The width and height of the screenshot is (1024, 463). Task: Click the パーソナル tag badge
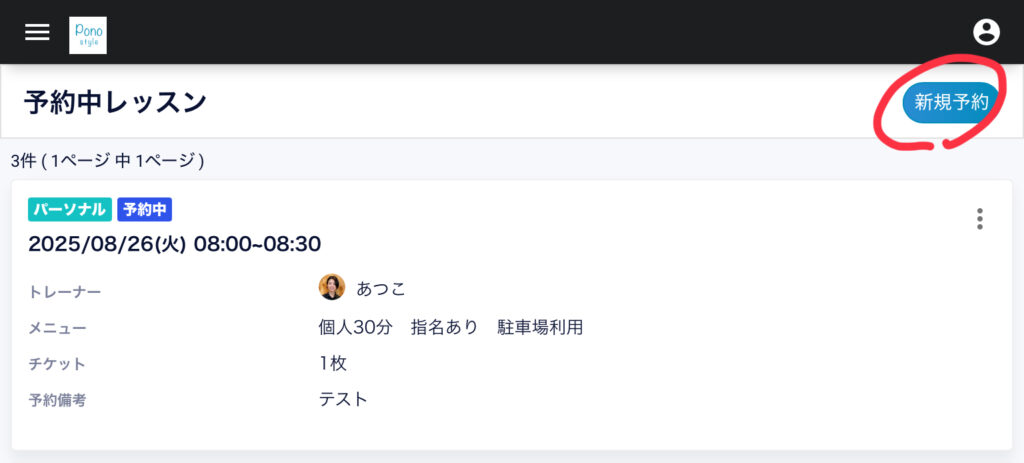[x=69, y=209]
